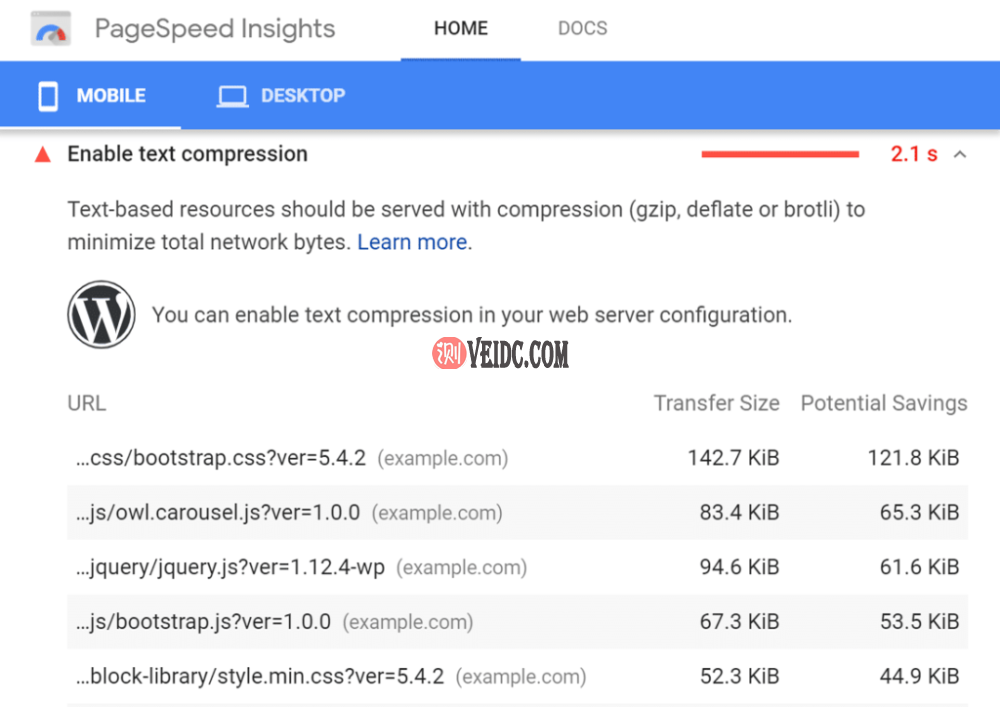Click the VEIDC.COM watermark stamp

[502, 353]
